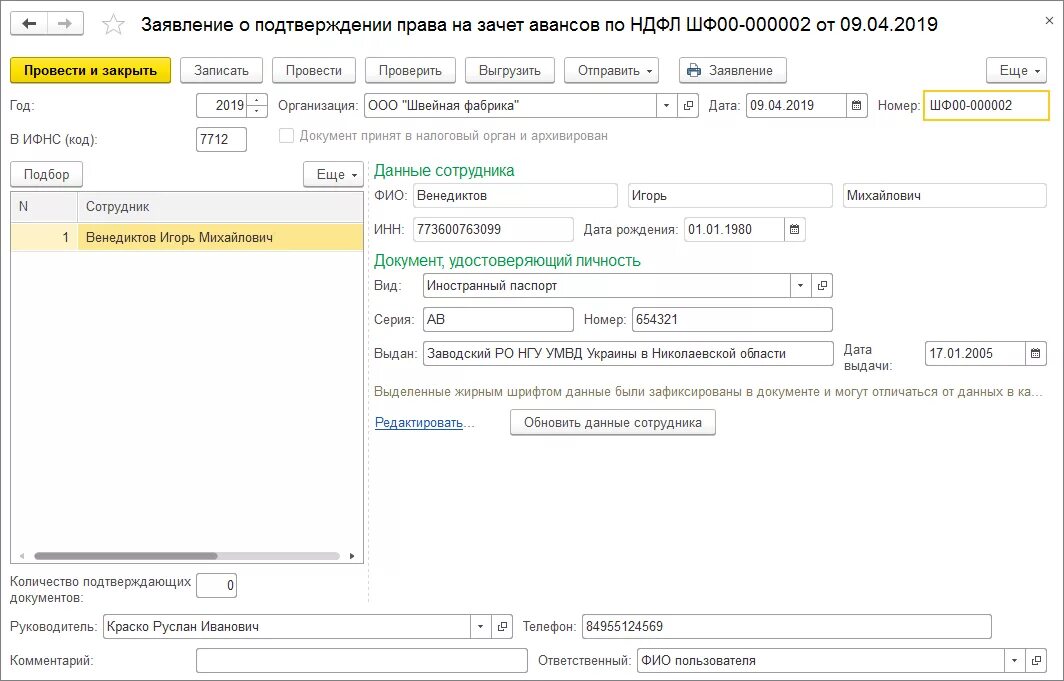Viewport: 1064px width, 681px height.
Task: Click the В ИФНС (код) field
Action: click(x=221, y=140)
